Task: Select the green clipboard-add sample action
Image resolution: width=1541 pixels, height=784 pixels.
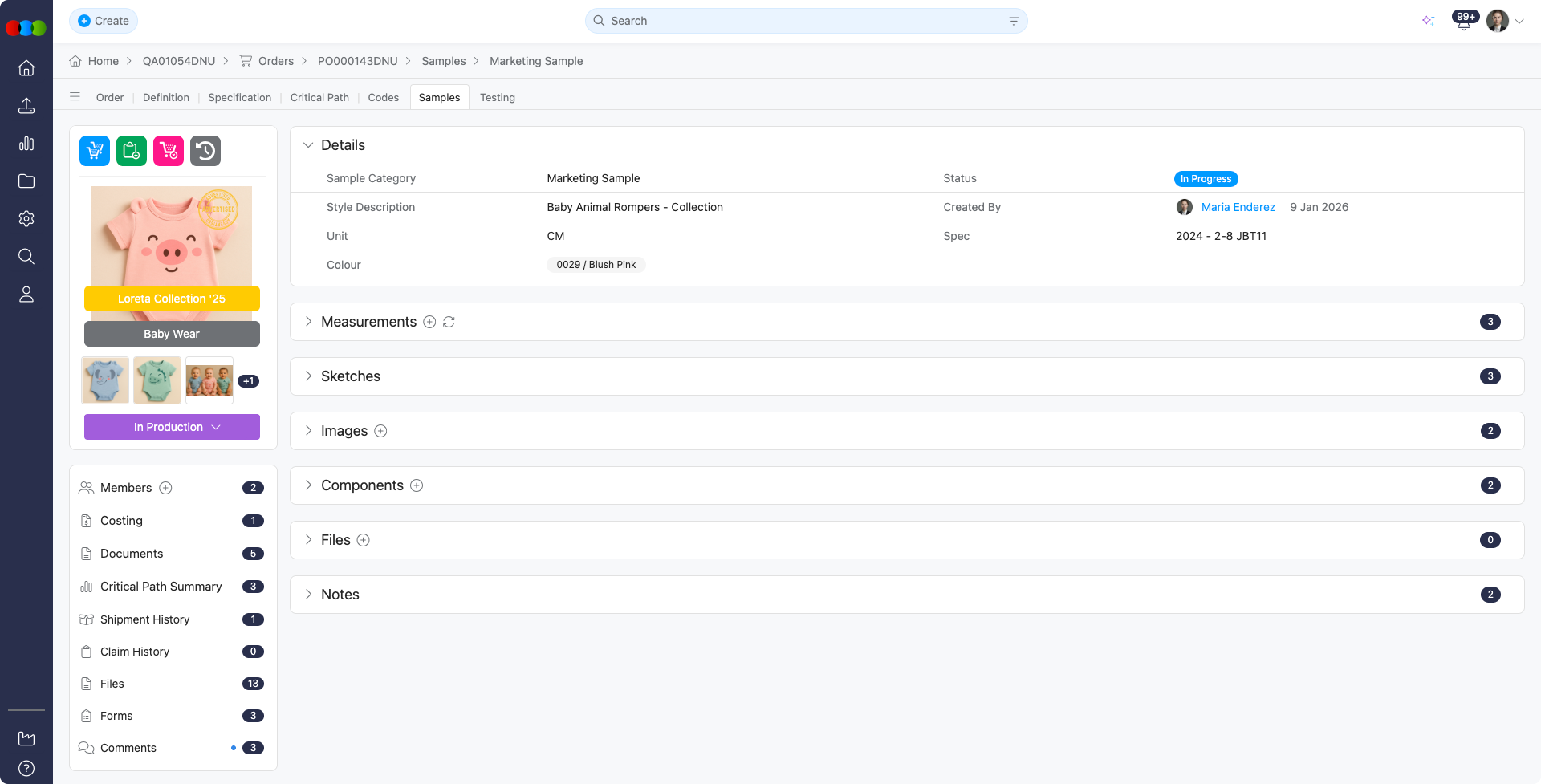Action: coord(131,150)
